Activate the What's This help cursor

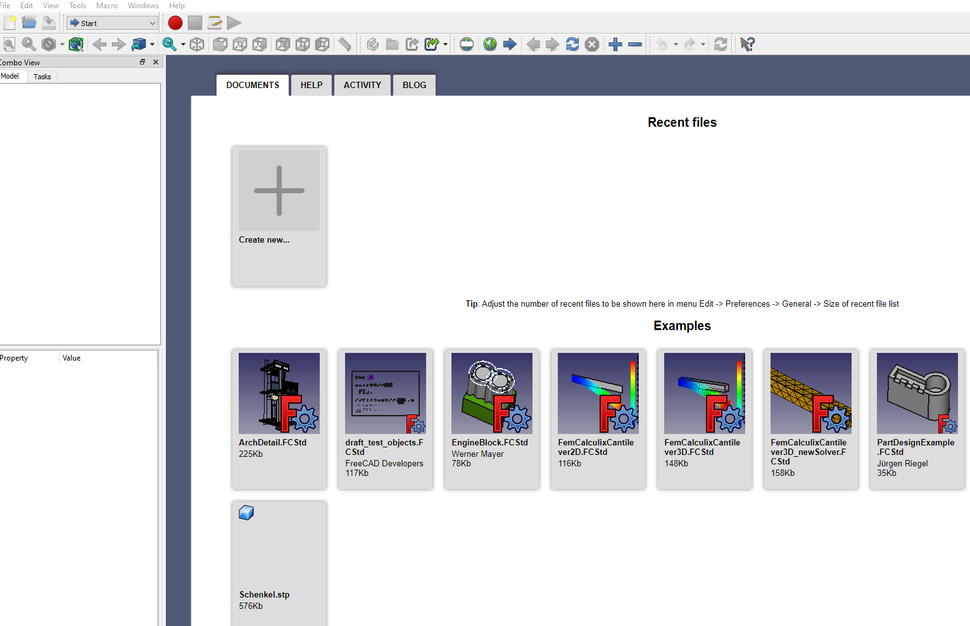(746, 44)
